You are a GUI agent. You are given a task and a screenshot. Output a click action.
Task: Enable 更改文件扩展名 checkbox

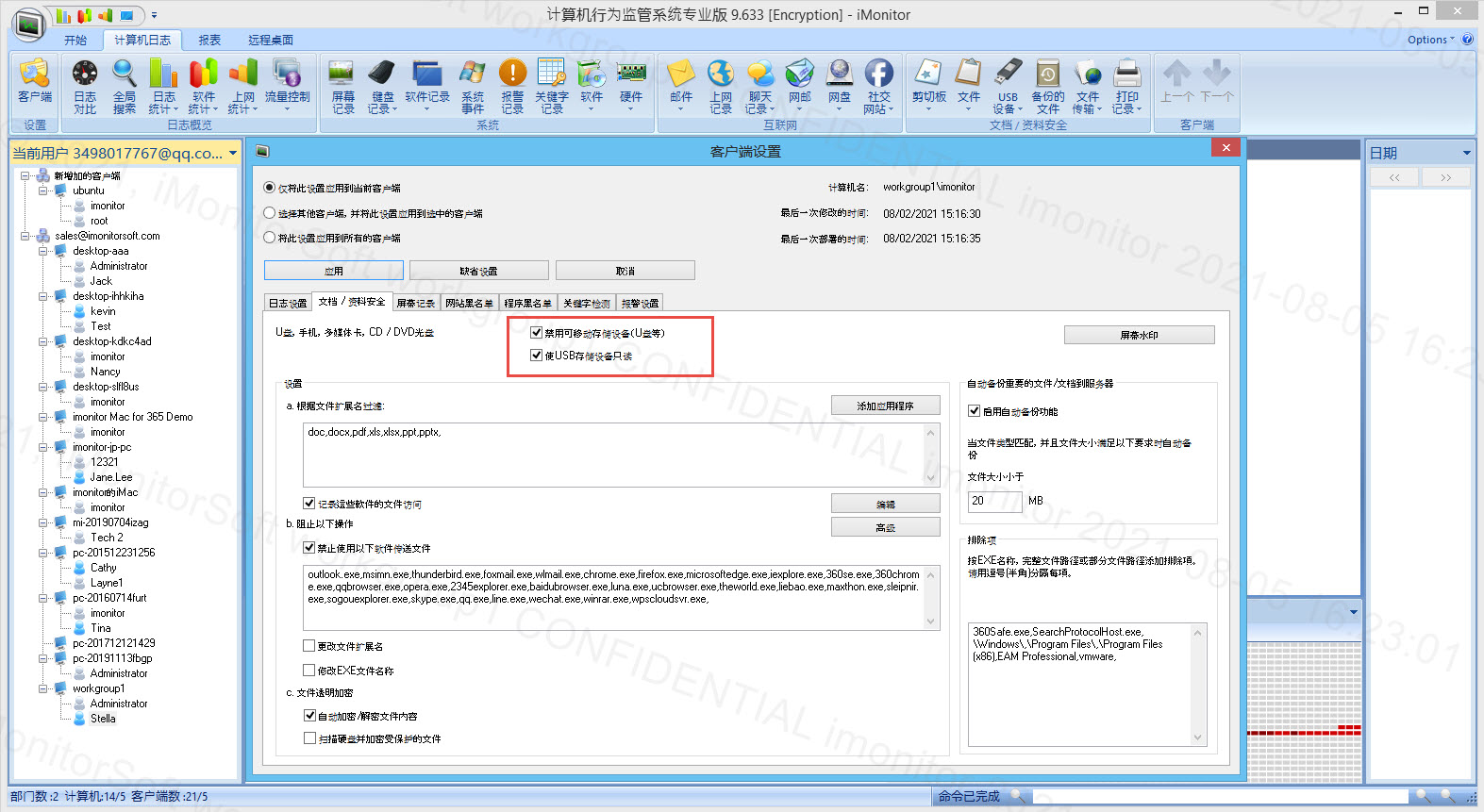click(x=309, y=646)
